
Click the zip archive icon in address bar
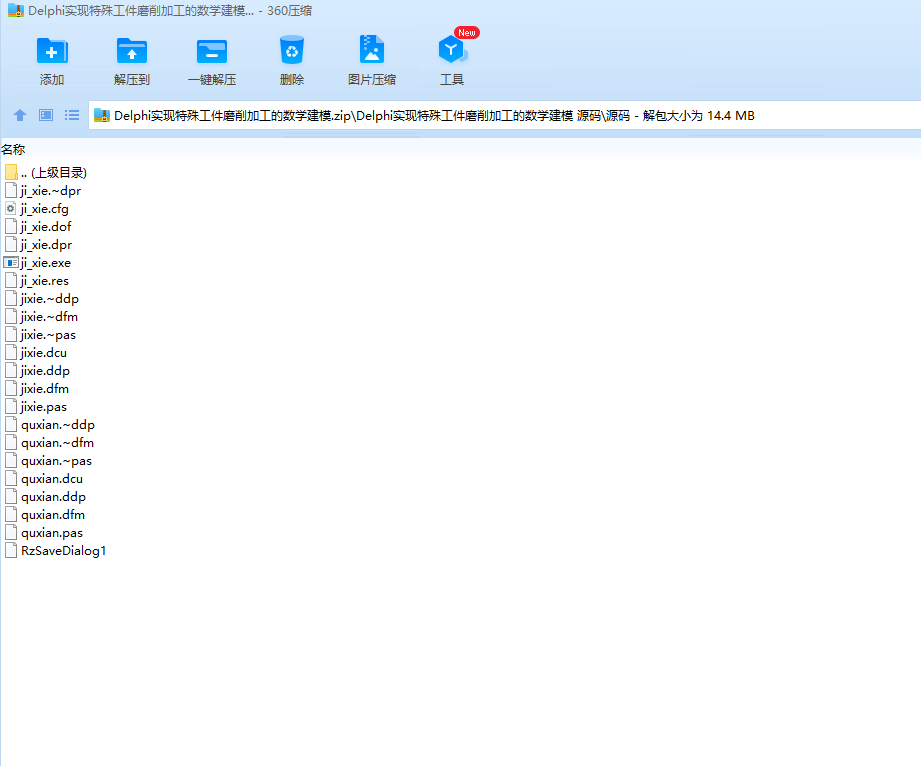[x=102, y=115]
